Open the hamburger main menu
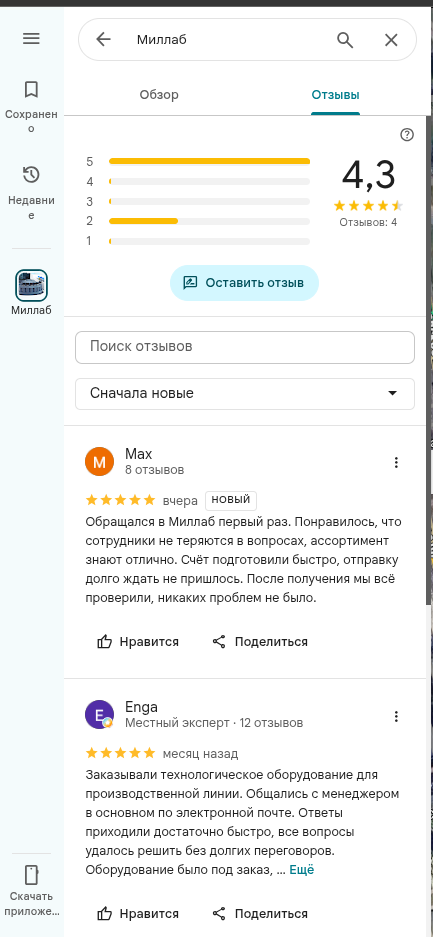The height and width of the screenshot is (937, 433). point(31,39)
